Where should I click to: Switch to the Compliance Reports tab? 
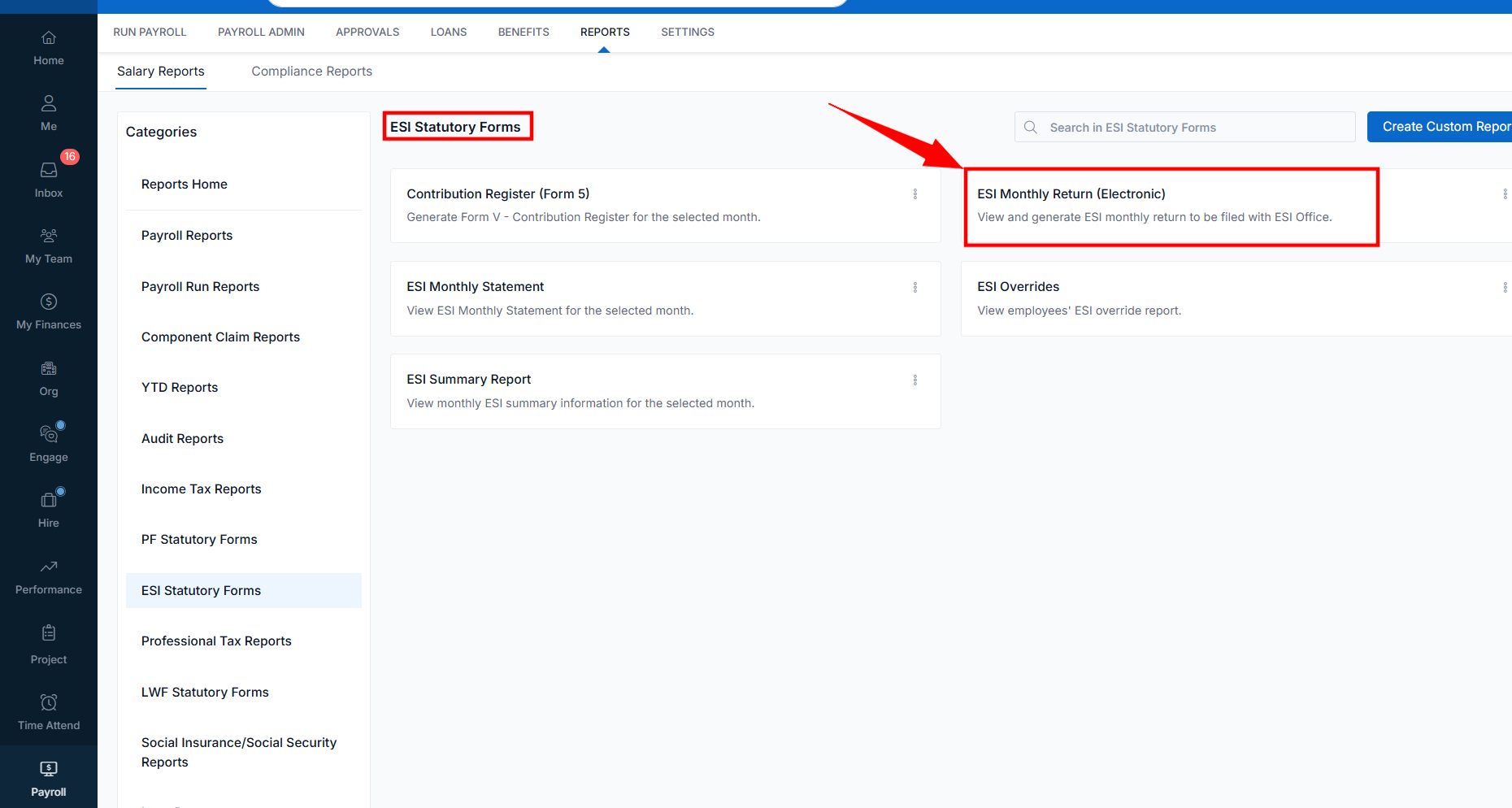(311, 71)
